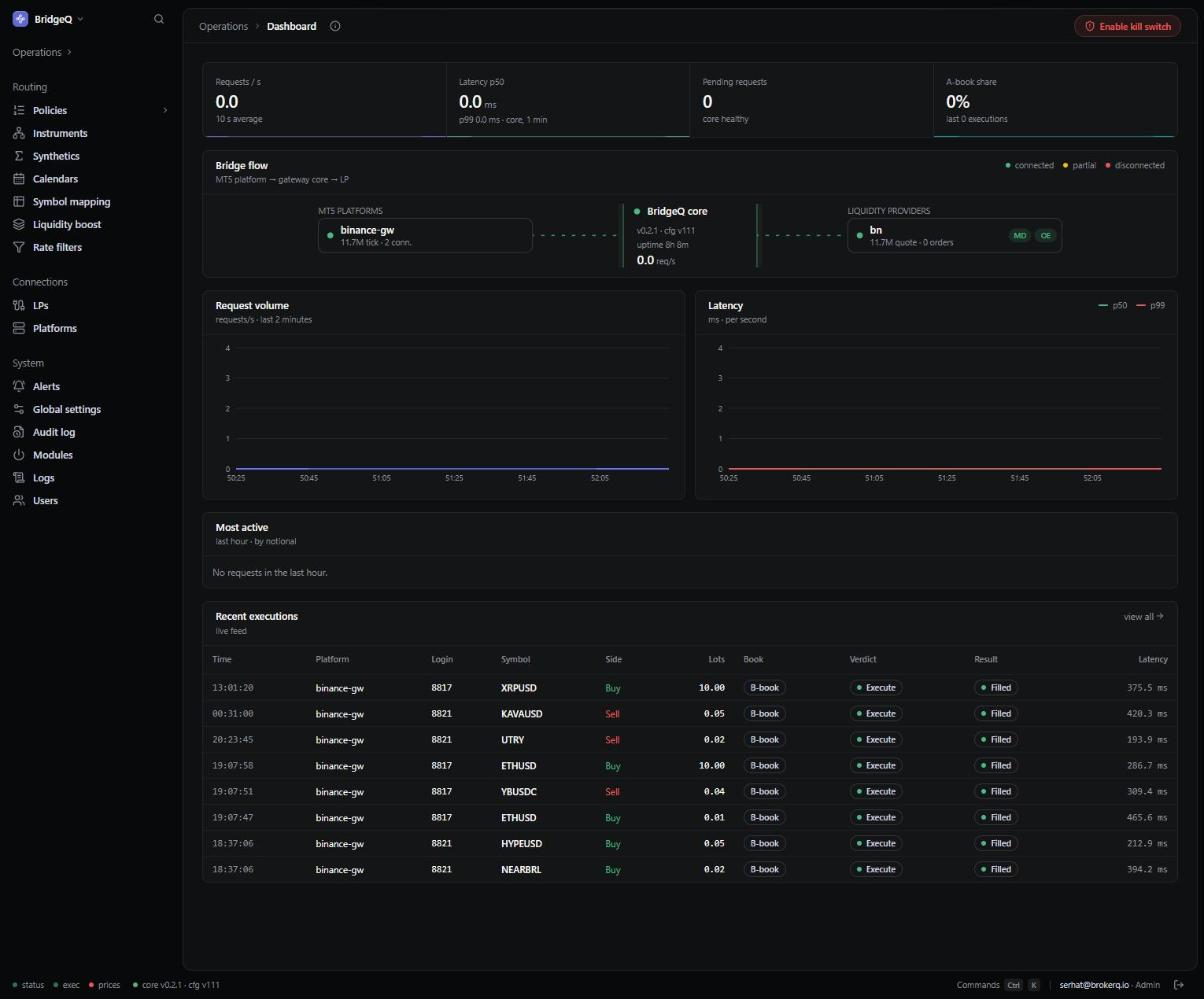Click the B-book badge in XRPUSD row
Viewport: 1204px width, 999px height.
click(x=764, y=688)
